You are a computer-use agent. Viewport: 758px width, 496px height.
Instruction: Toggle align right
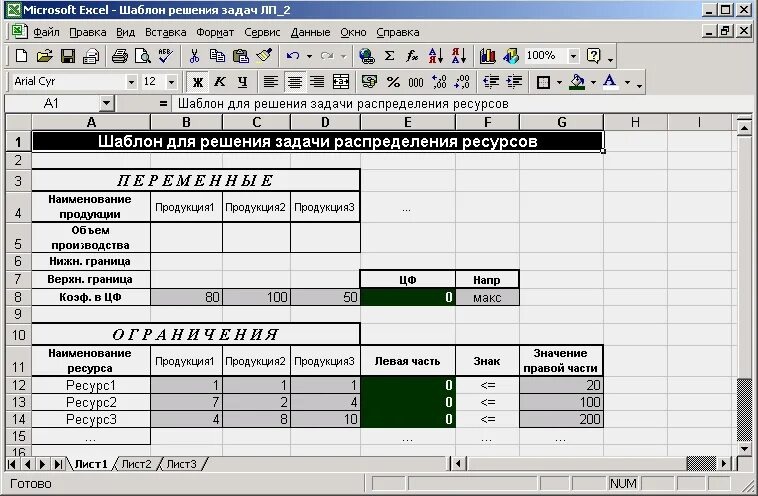(x=317, y=82)
